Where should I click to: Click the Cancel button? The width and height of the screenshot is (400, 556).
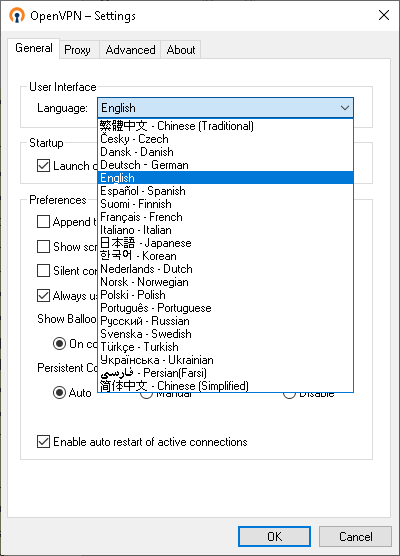click(355, 536)
